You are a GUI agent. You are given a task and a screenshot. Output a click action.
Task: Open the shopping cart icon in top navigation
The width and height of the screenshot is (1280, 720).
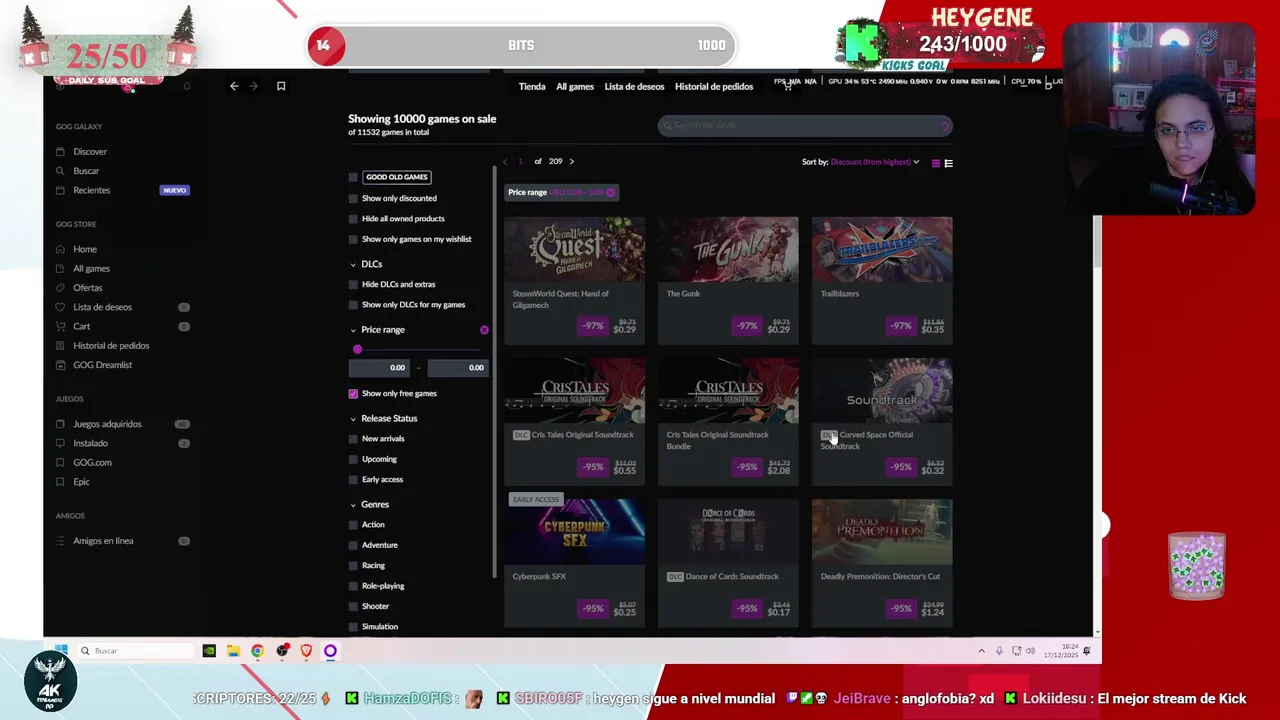click(x=787, y=86)
